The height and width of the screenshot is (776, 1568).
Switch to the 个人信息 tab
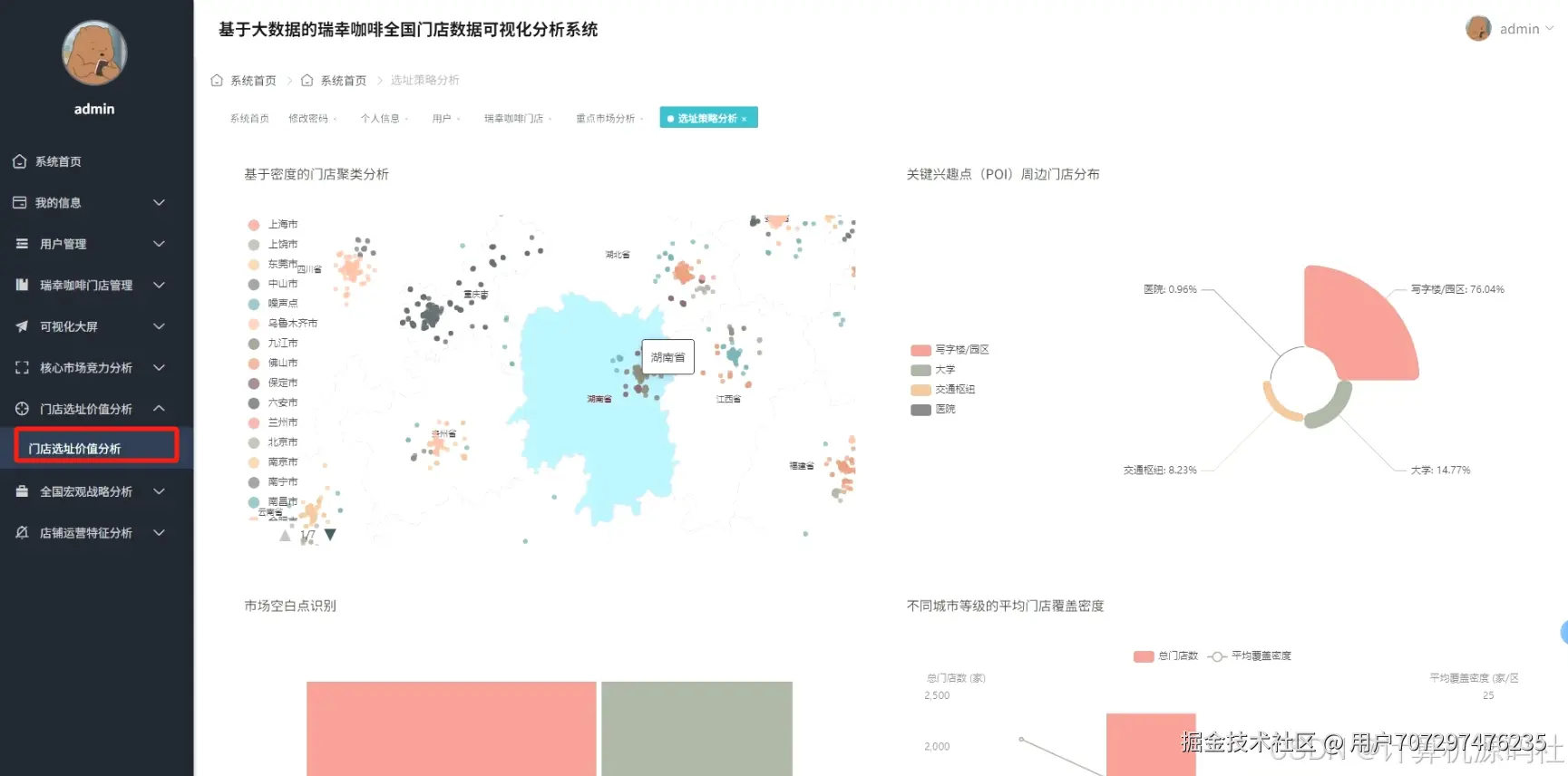point(380,119)
